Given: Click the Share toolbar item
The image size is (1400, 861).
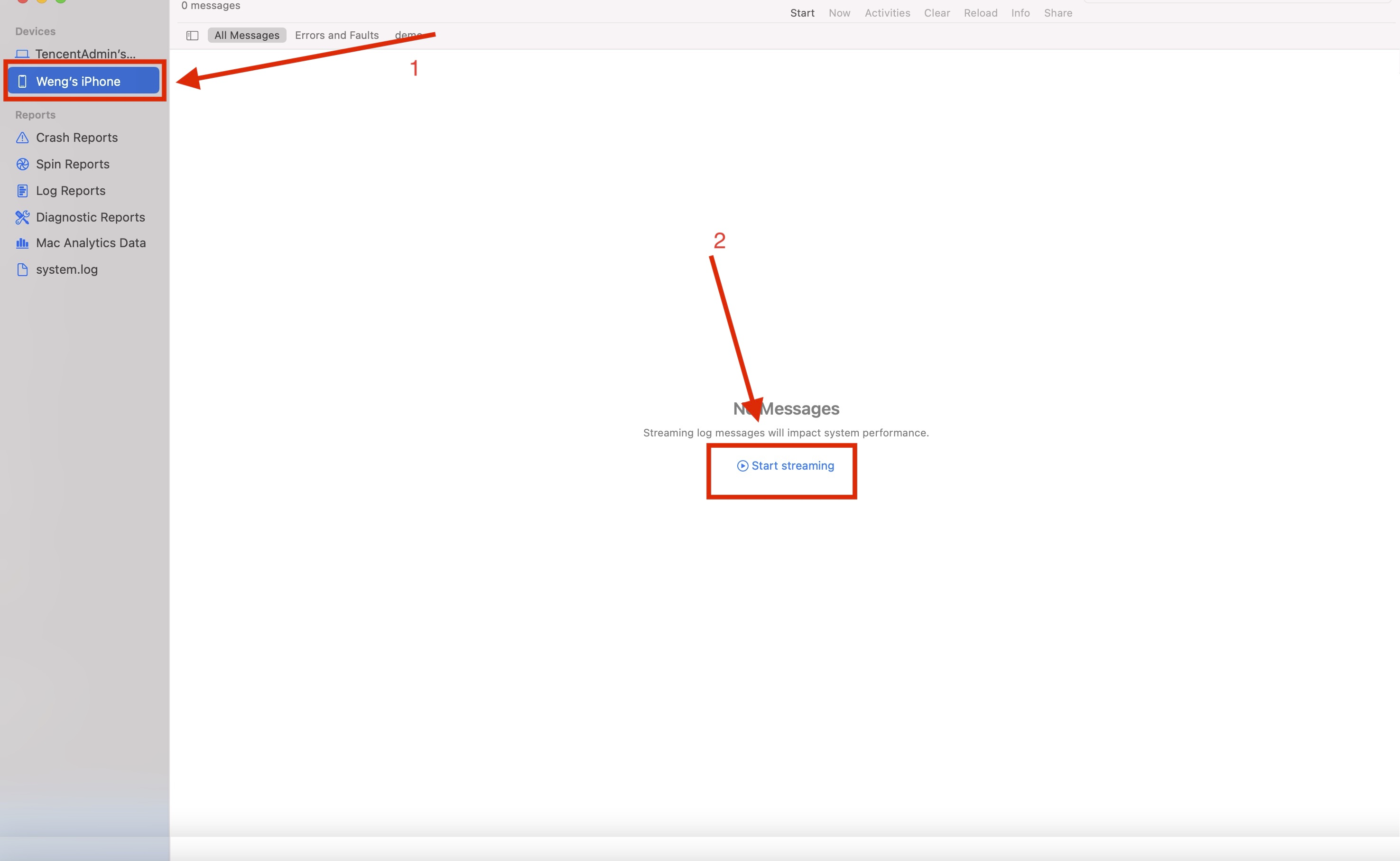Looking at the screenshot, I should click(1058, 12).
